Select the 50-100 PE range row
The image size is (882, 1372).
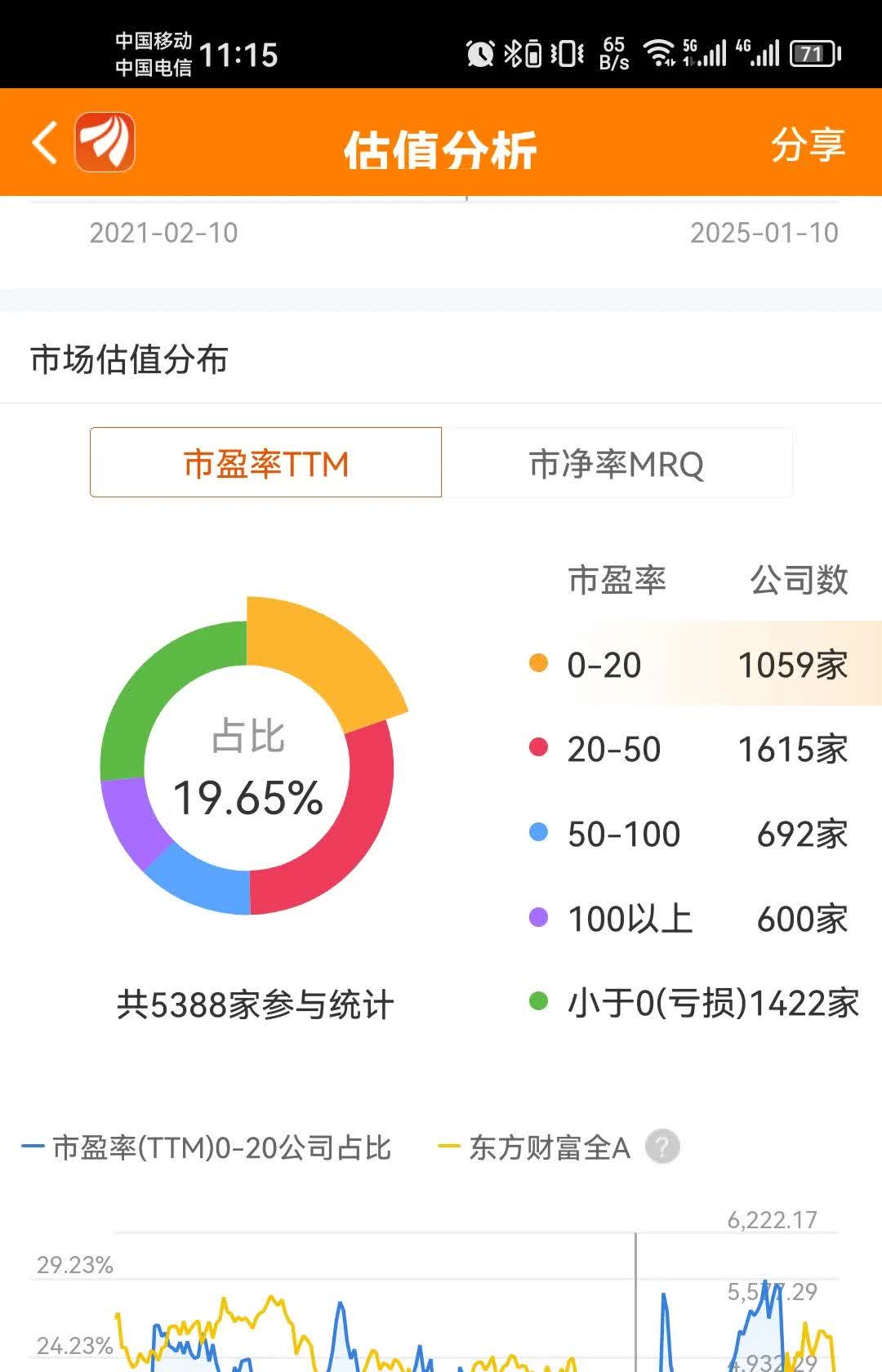pyautogui.click(x=689, y=834)
